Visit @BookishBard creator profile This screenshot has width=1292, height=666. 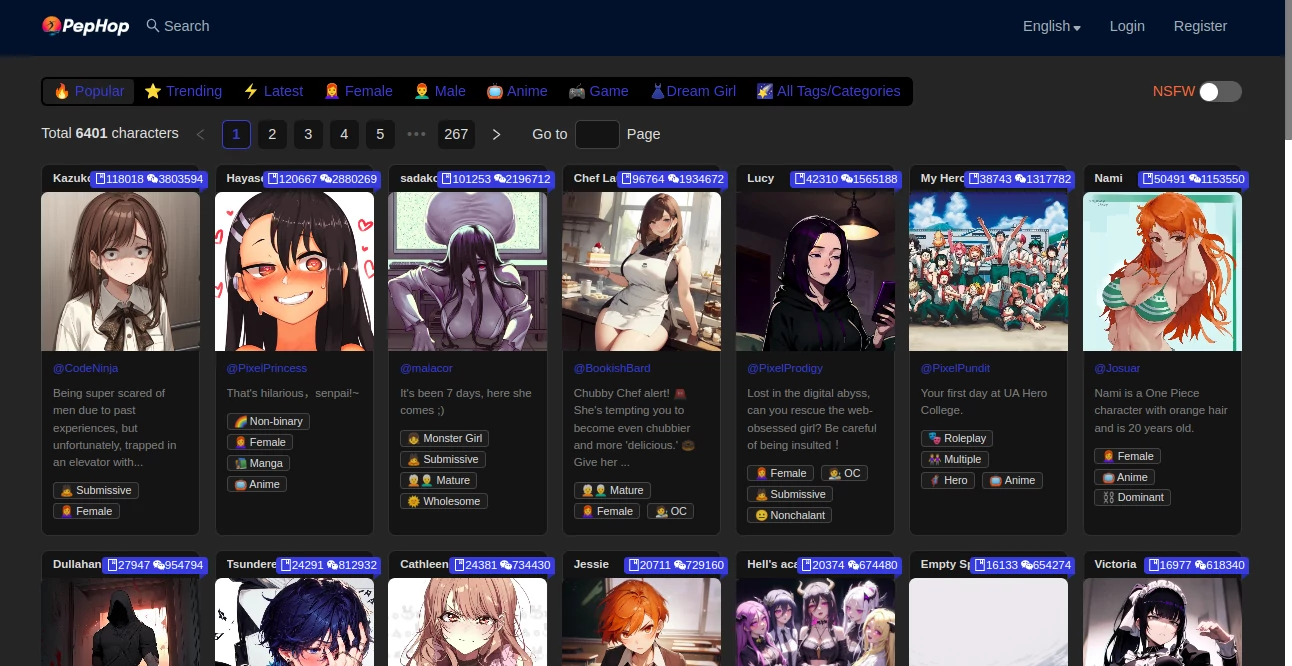[x=612, y=368]
